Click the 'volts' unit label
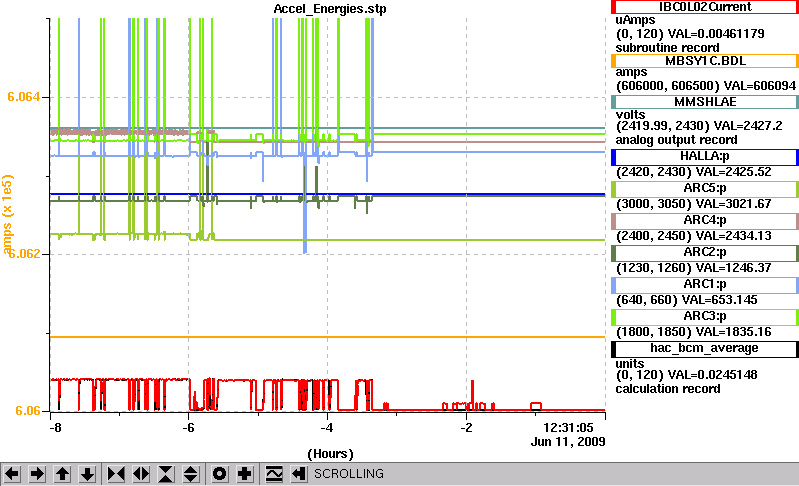Image resolution: width=799 pixels, height=486 pixels. pos(630,115)
